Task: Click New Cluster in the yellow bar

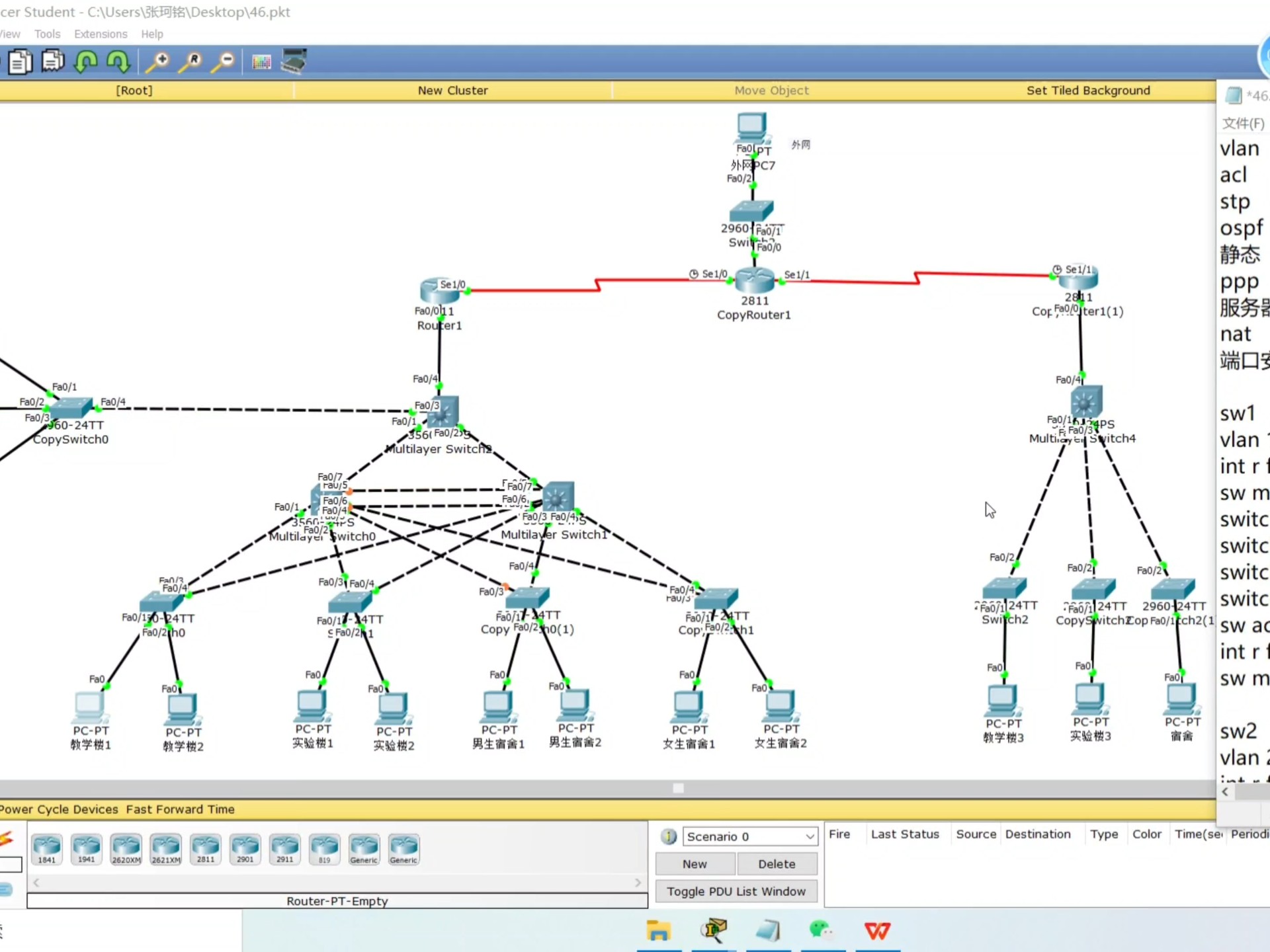Action: click(x=452, y=91)
